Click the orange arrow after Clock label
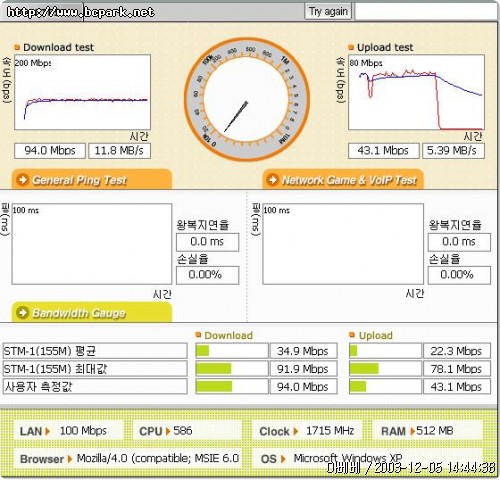 [x=295, y=431]
